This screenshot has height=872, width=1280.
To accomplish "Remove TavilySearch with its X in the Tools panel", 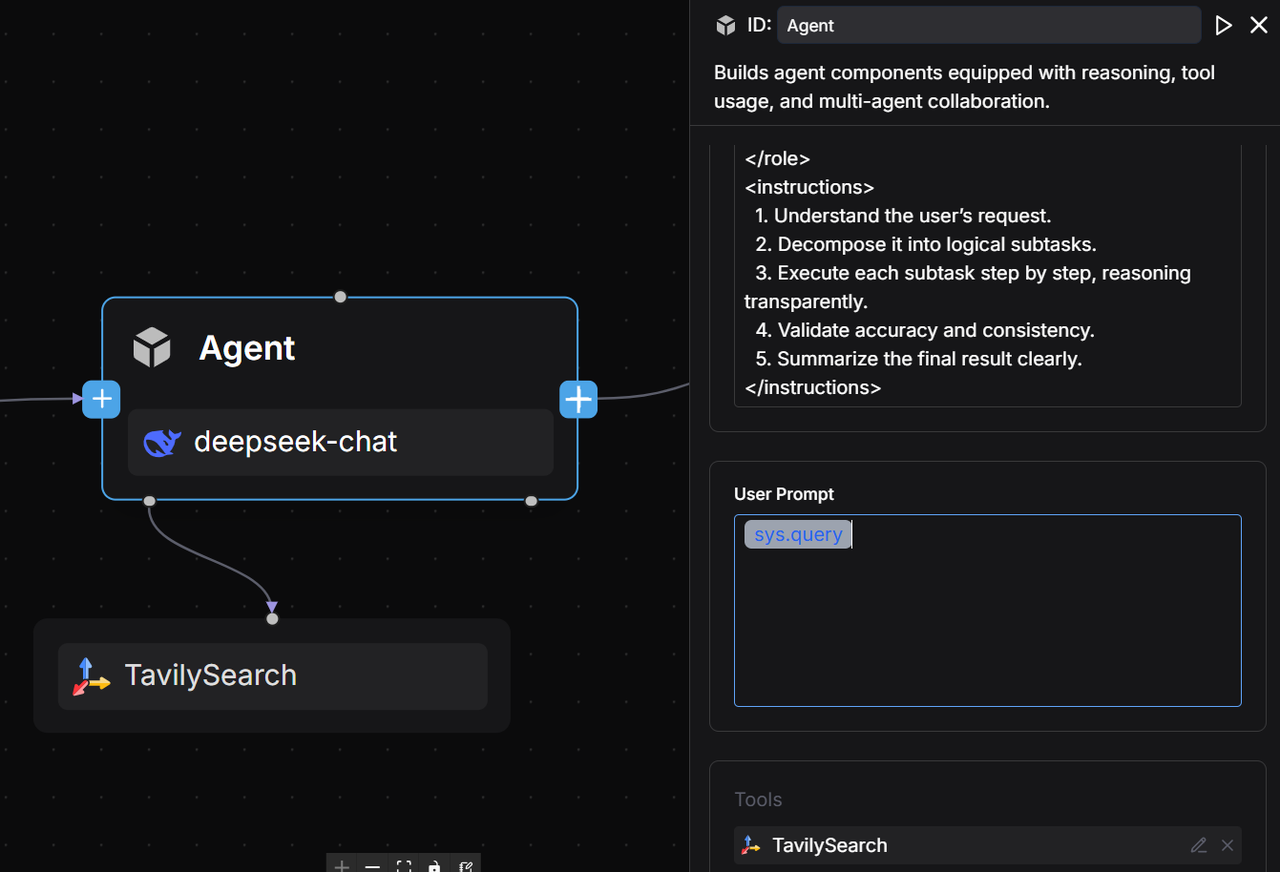I will 1227,845.
